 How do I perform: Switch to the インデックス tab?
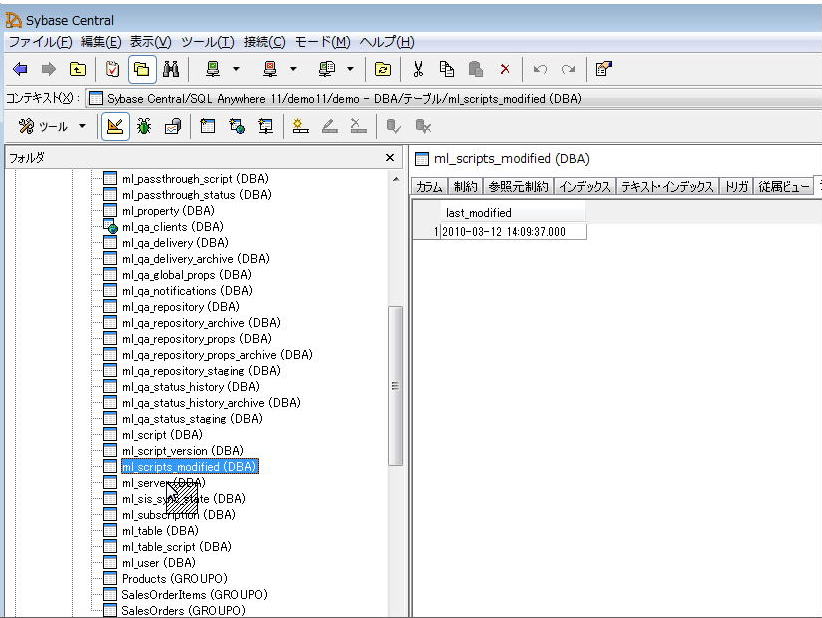[x=585, y=187]
